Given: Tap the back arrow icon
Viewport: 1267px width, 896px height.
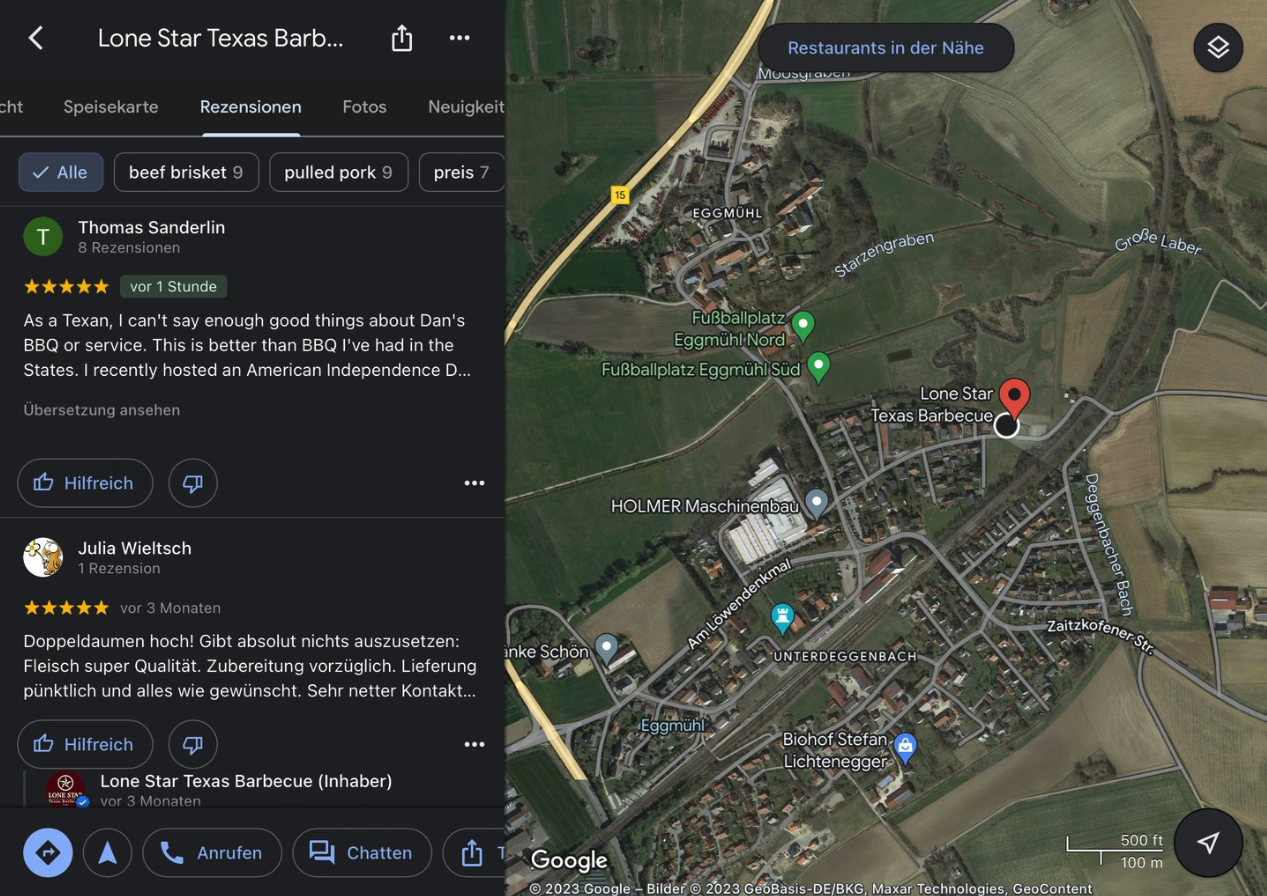Looking at the screenshot, I should click(x=36, y=38).
